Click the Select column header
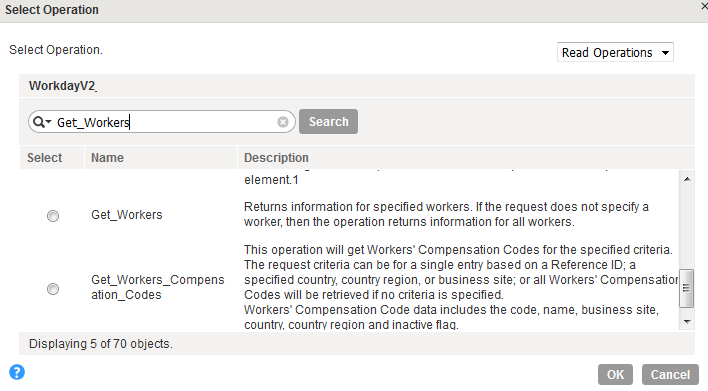The width and height of the screenshot is (708, 391). pyautogui.click(x=44, y=158)
